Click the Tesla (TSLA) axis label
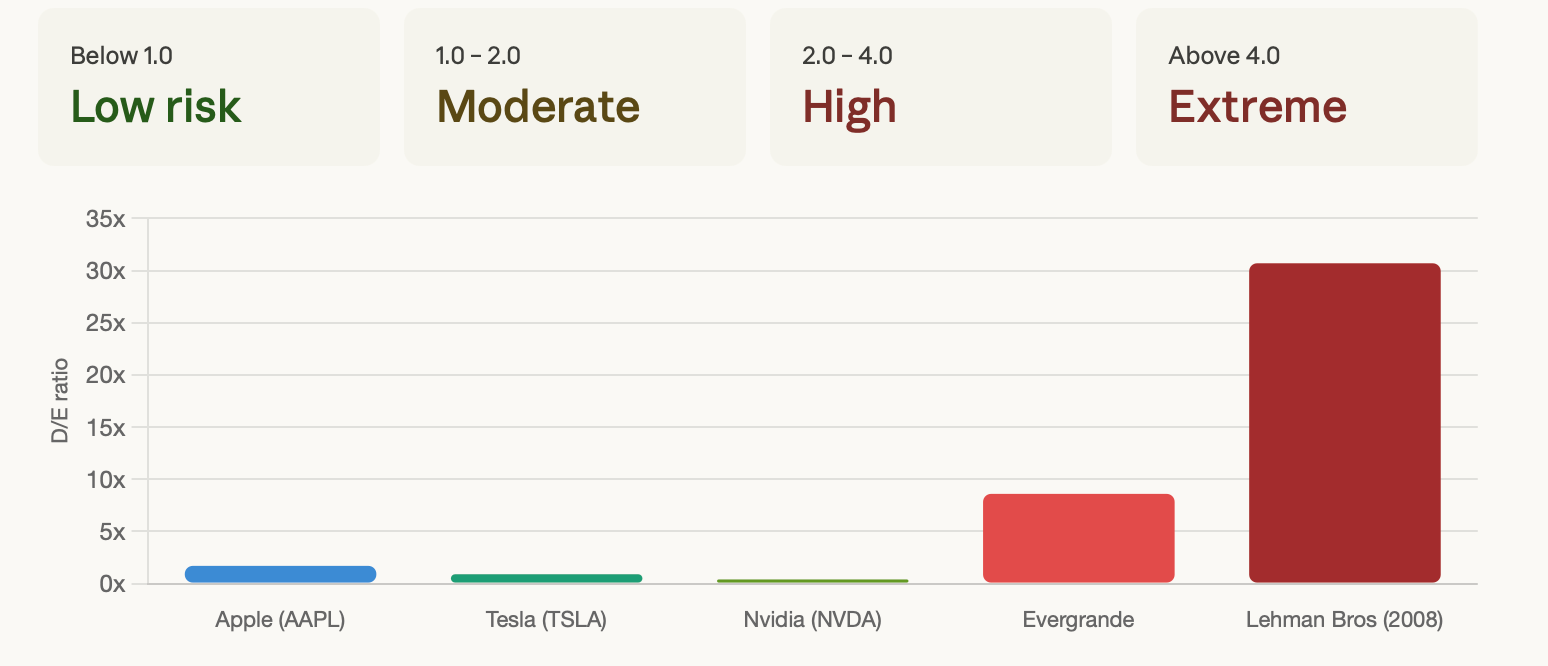 [546, 620]
